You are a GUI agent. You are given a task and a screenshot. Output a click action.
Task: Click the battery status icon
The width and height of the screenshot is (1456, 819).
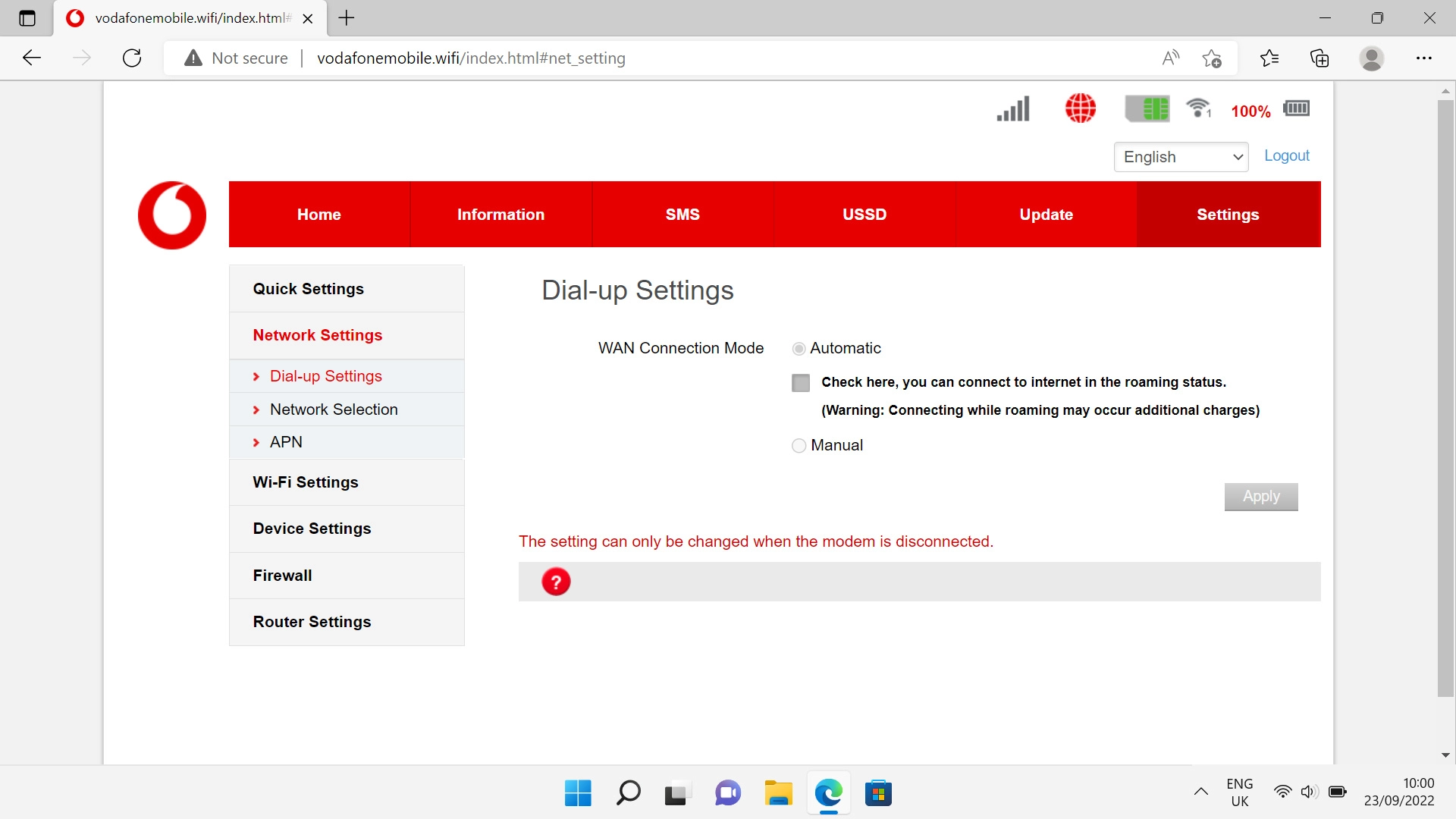pos(1297,108)
